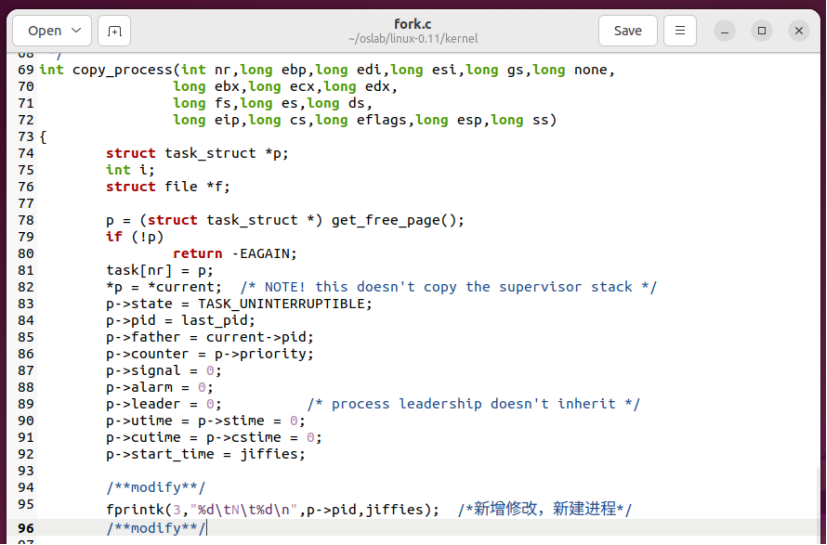Click get_free_page() call
Image resolution: width=827 pixels, height=545 pixels.
(398, 220)
